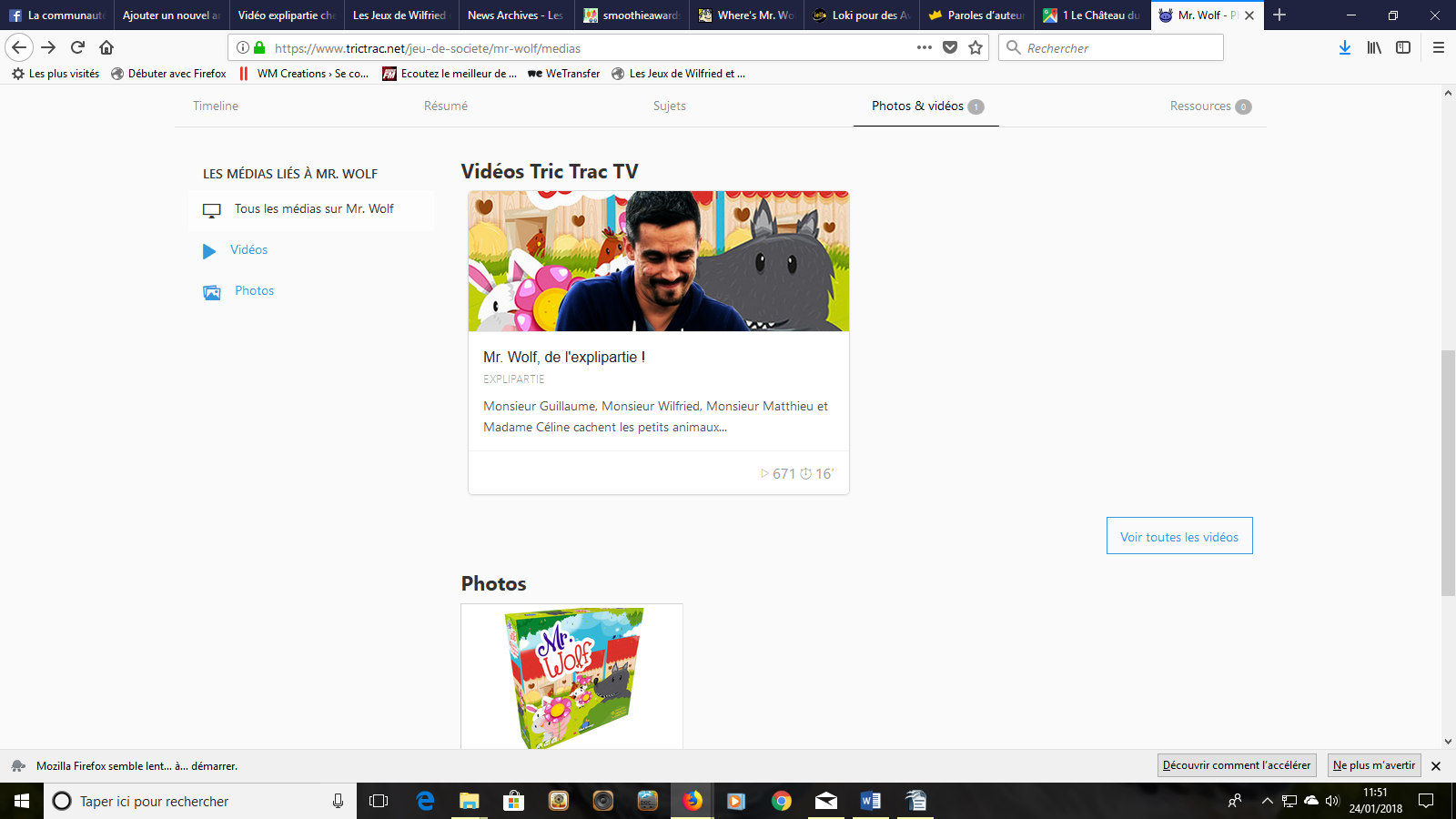Screen dimensions: 1456x819
Task: Go to the browser home page
Action: (x=106, y=47)
